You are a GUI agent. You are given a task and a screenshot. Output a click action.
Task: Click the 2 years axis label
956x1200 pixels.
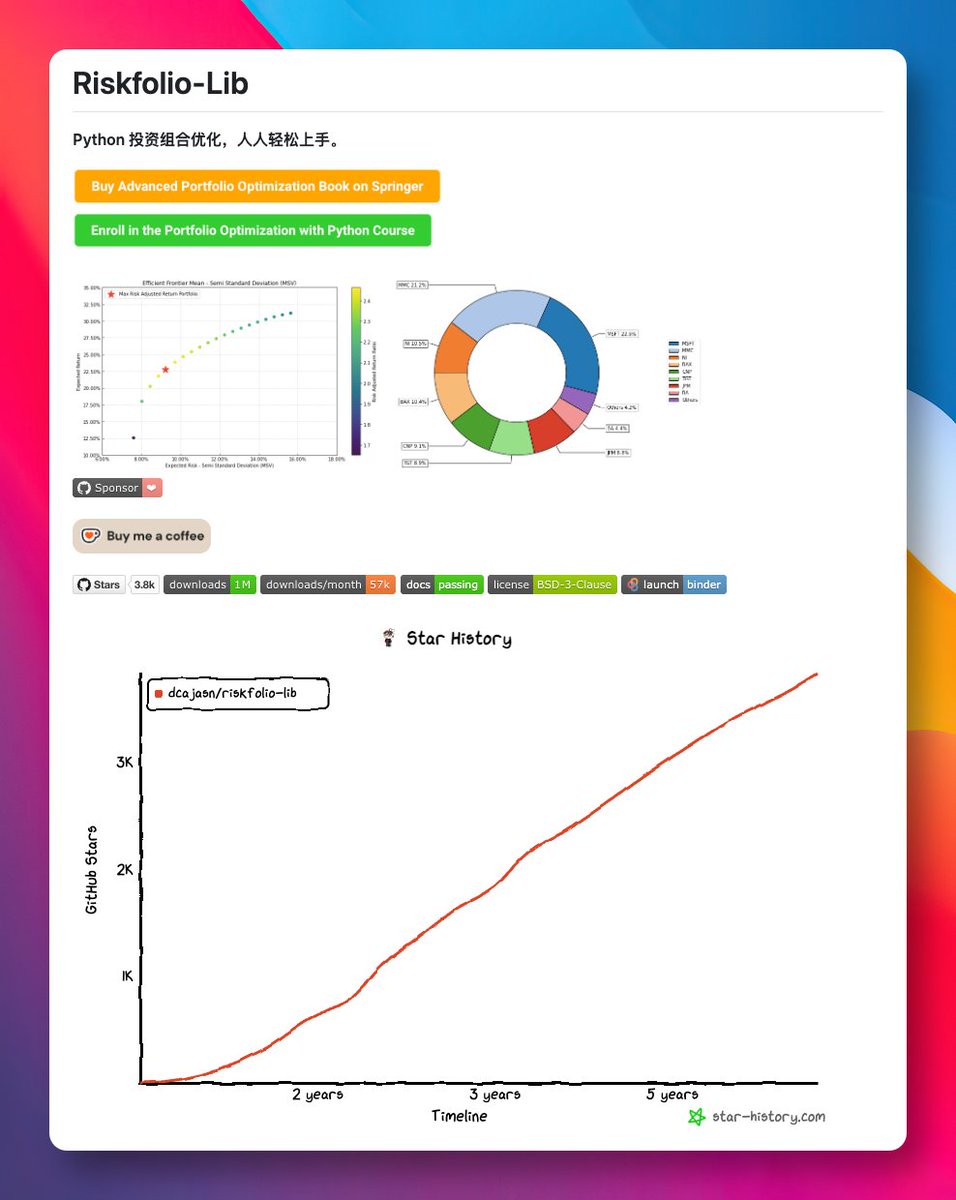pyautogui.click(x=318, y=1095)
